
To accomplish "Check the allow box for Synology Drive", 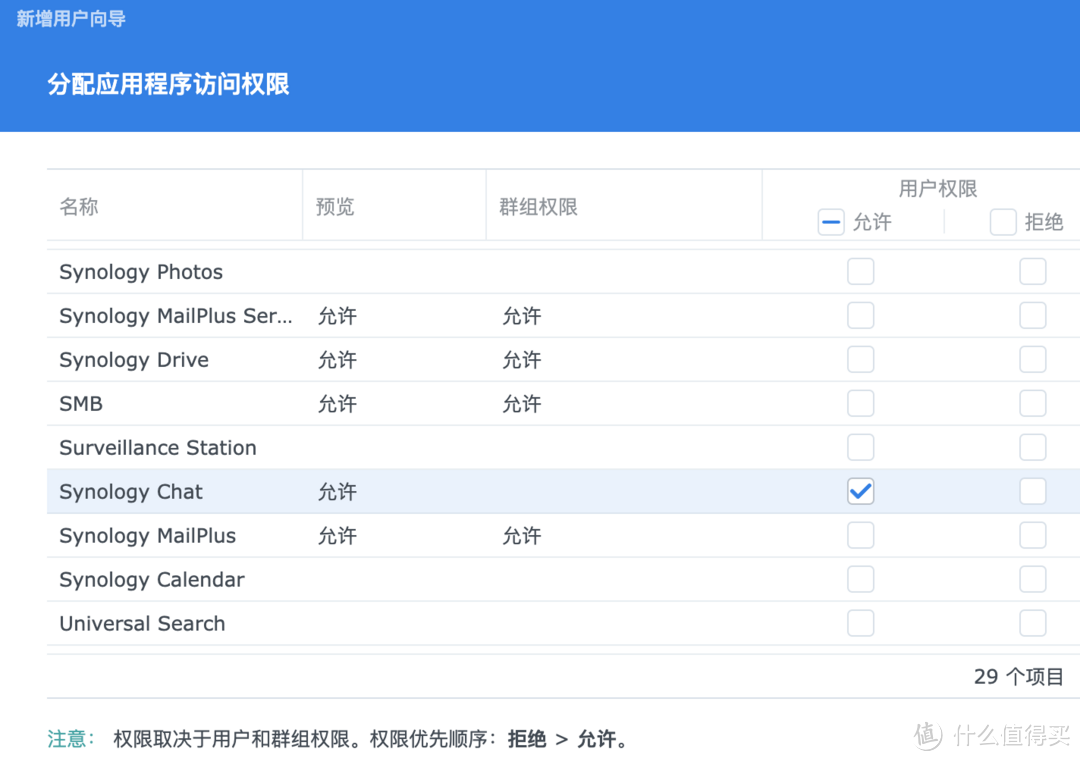I will pos(860,359).
